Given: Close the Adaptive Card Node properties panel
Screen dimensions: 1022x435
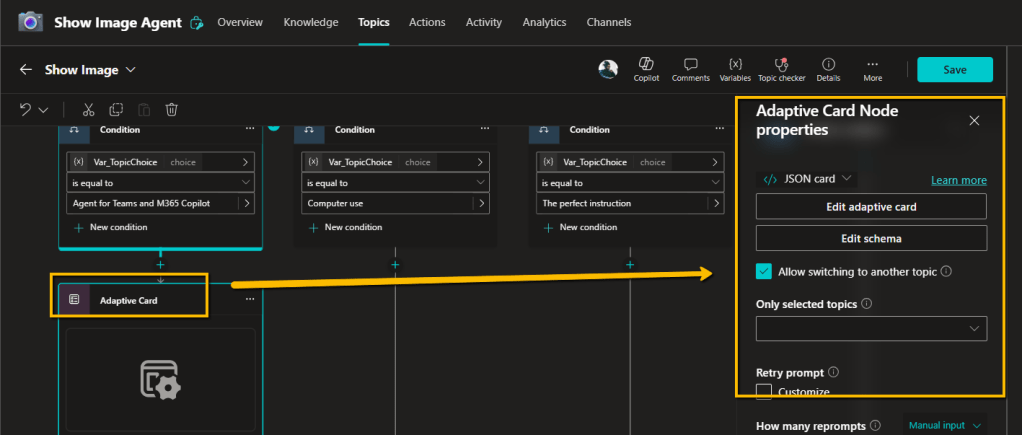Looking at the screenshot, I should pos(974,121).
